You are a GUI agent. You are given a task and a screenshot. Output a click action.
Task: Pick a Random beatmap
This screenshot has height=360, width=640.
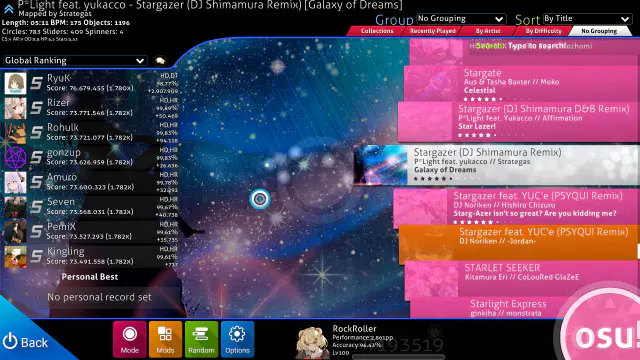201,339
